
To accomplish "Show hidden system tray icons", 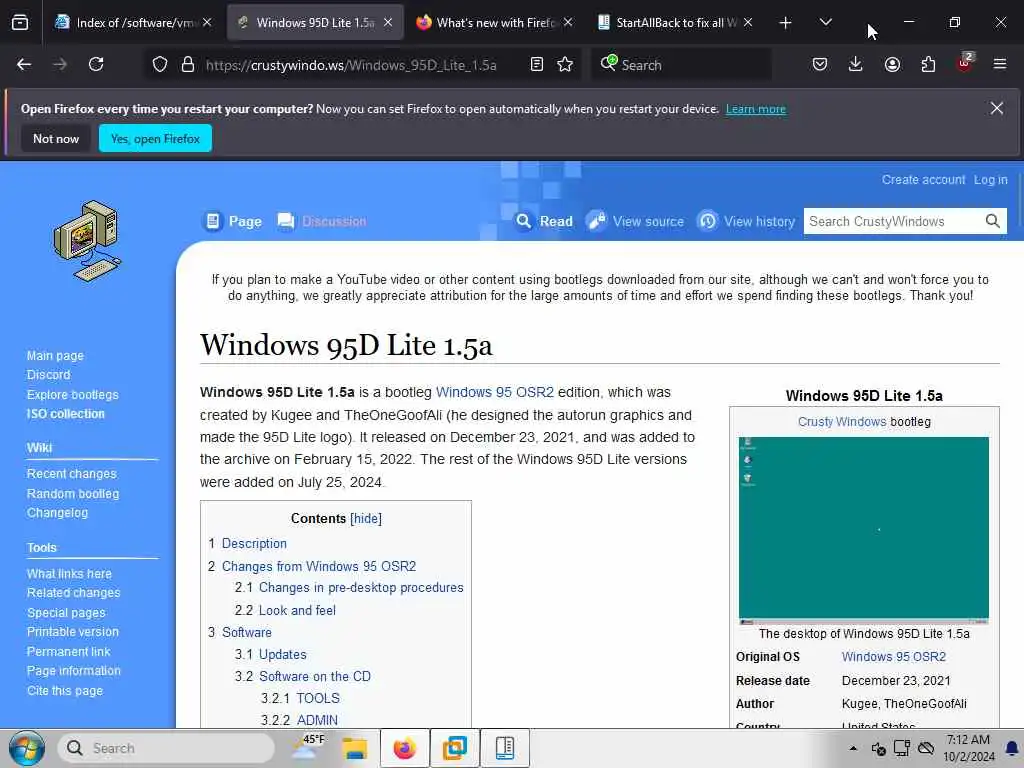I will tap(853, 748).
